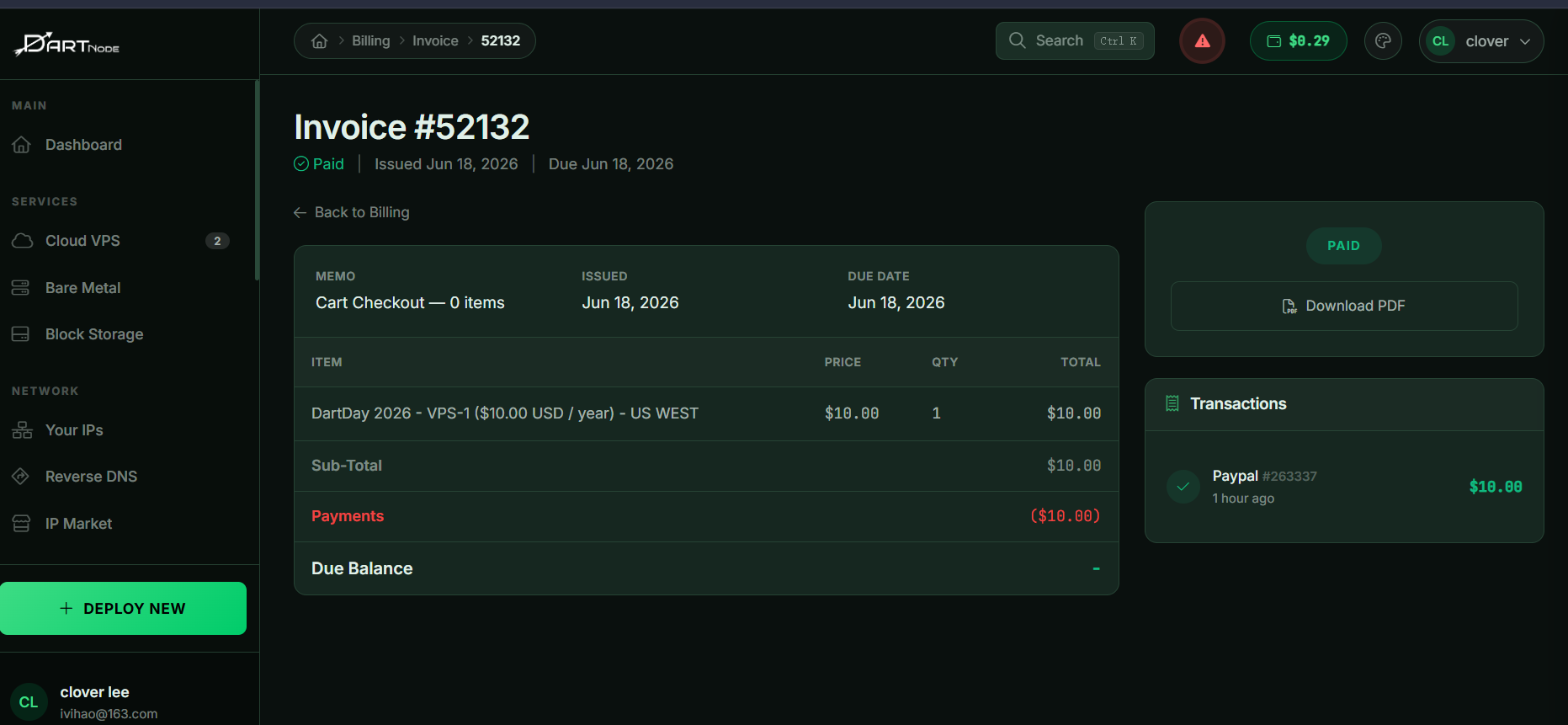Open the home icon in breadcrumb
Image resolution: width=1568 pixels, height=725 pixels.
point(319,41)
